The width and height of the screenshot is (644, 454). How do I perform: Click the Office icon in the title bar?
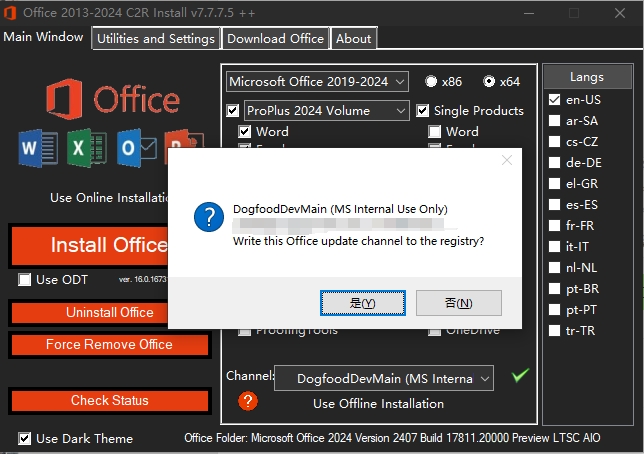coord(10,13)
